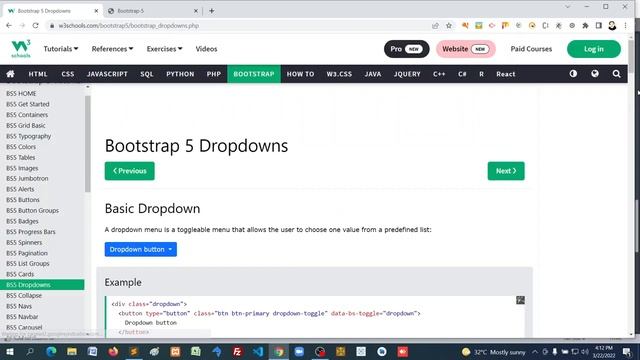Select BS5 Dropdowns in sidebar

[x=42, y=284]
